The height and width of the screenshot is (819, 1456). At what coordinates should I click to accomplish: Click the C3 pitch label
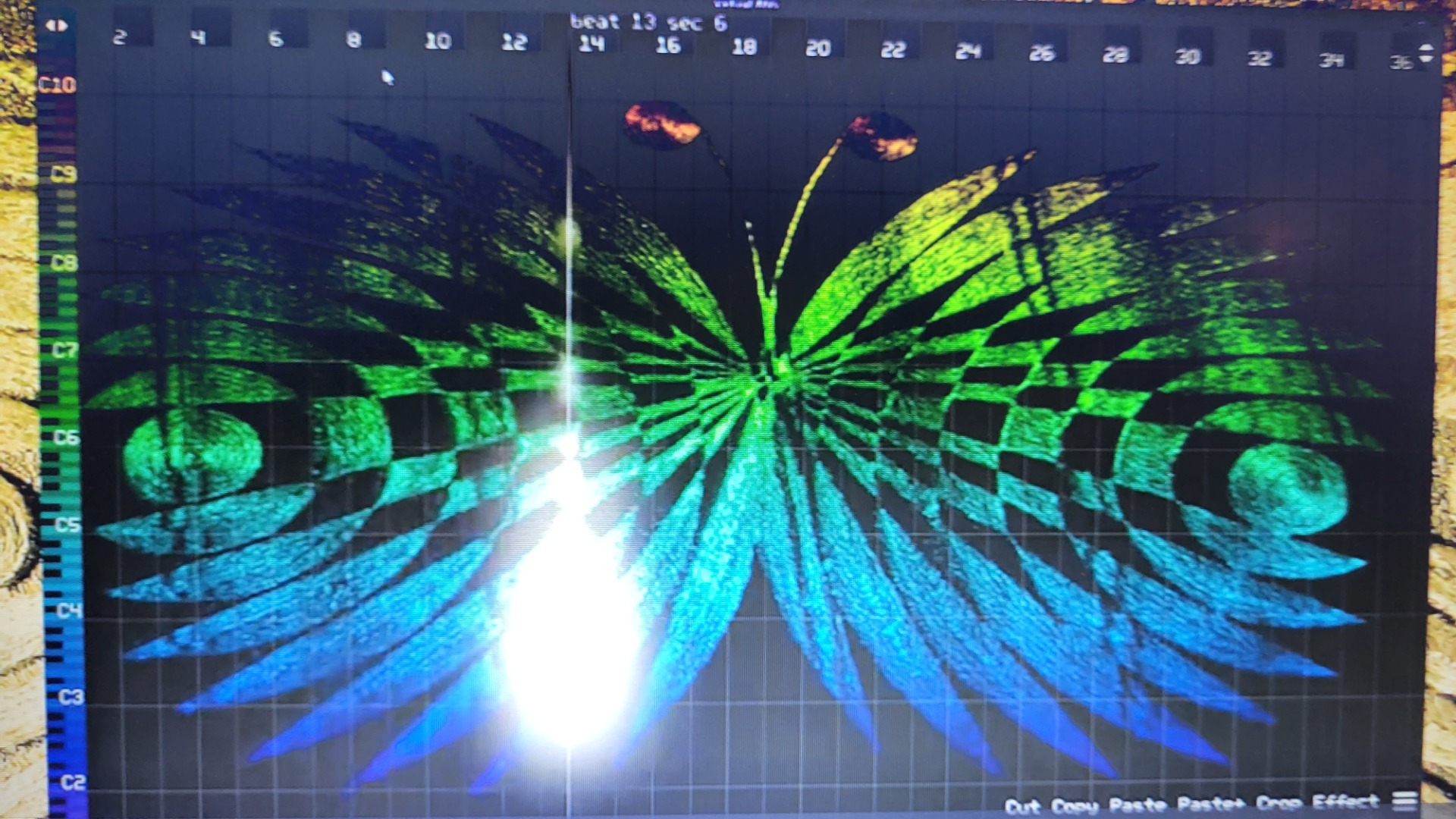tap(71, 697)
